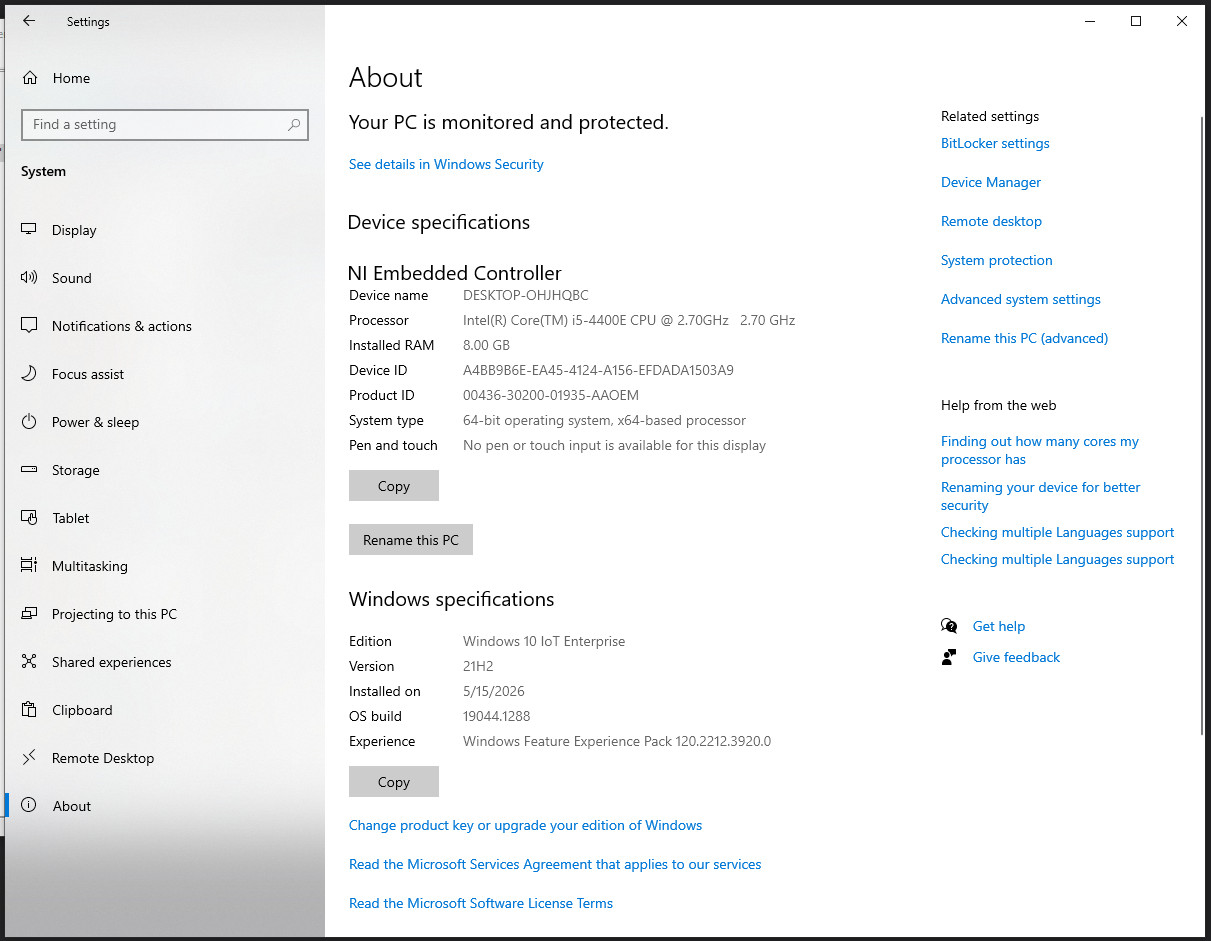
Task: Open the Tablet icon
Action: click(29, 518)
